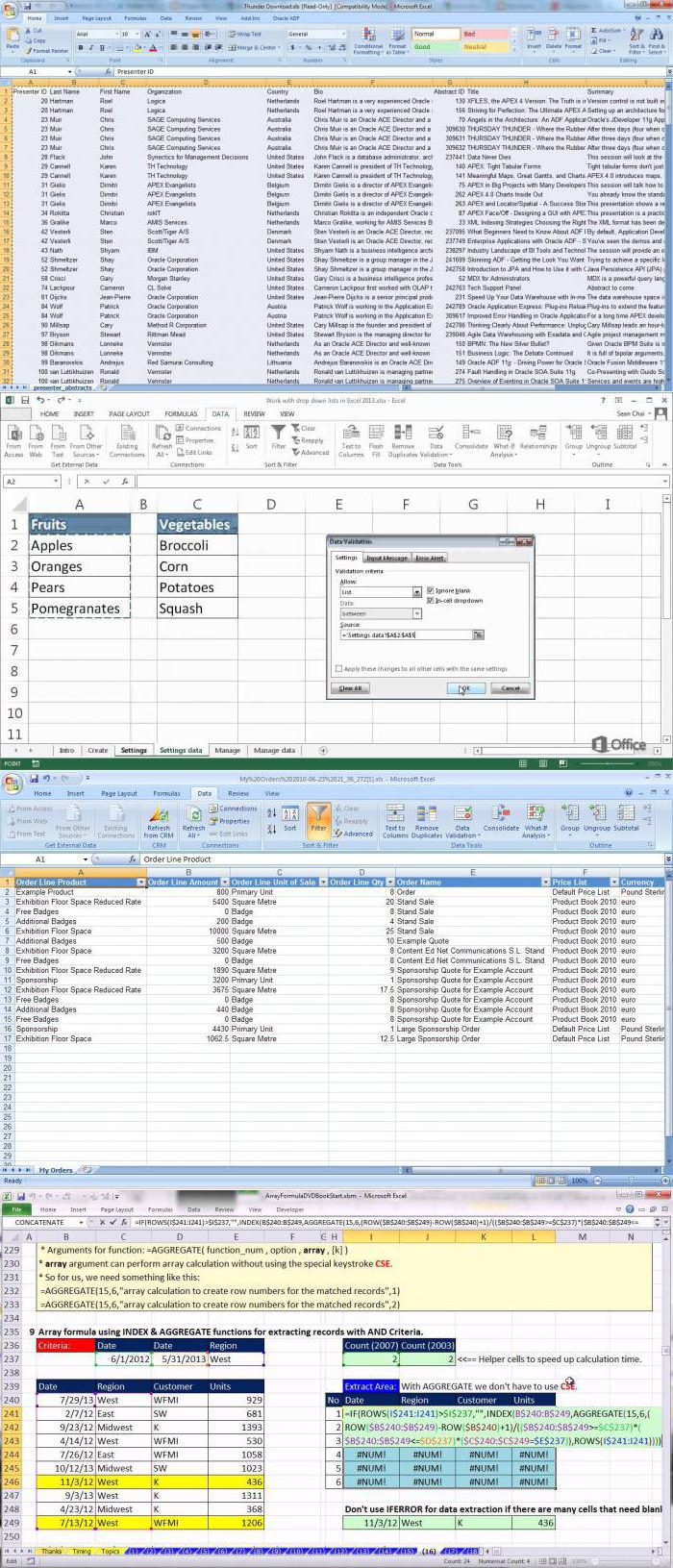Switch to Error Alert tab in dialog
This screenshot has height=1568, width=673.
tap(430, 558)
